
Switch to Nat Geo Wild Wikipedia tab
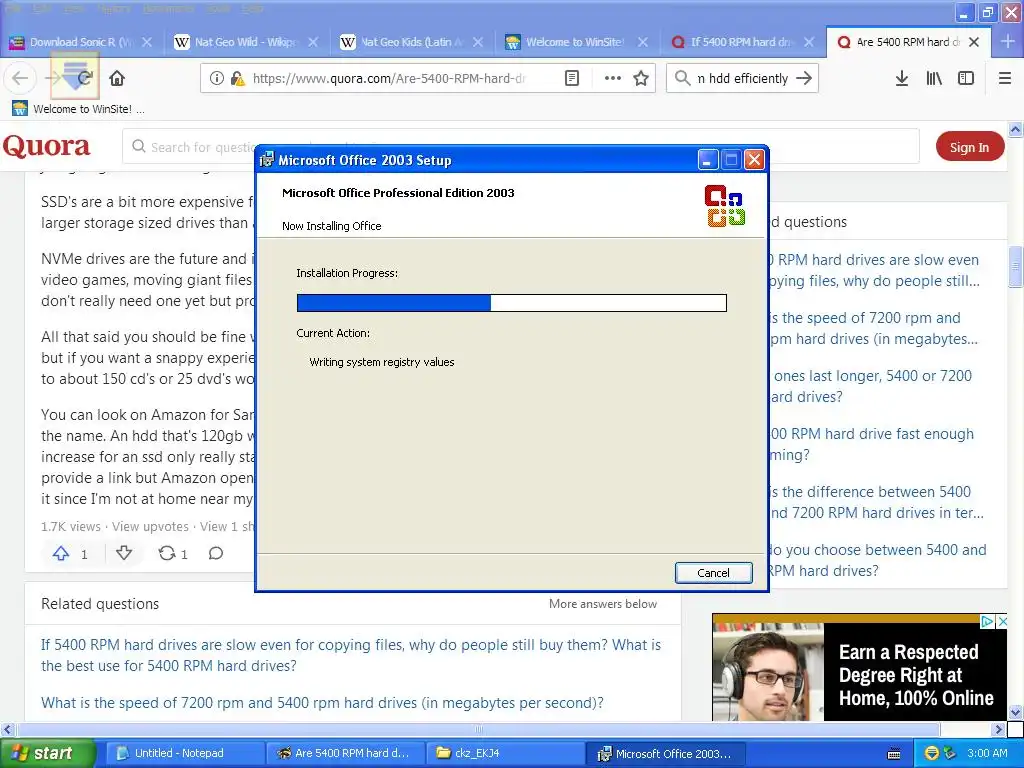point(245,42)
